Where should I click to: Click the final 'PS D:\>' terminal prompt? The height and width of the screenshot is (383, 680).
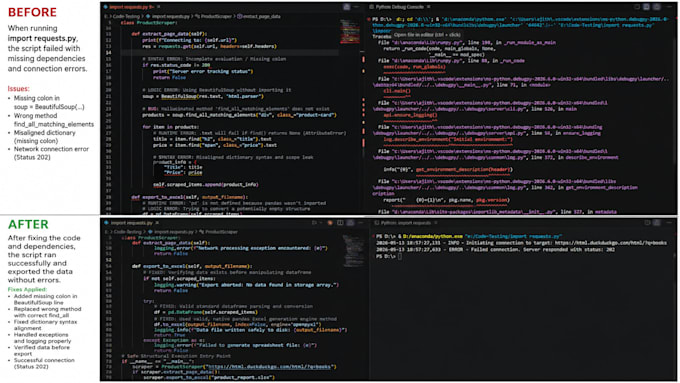click(x=386, y=256)
